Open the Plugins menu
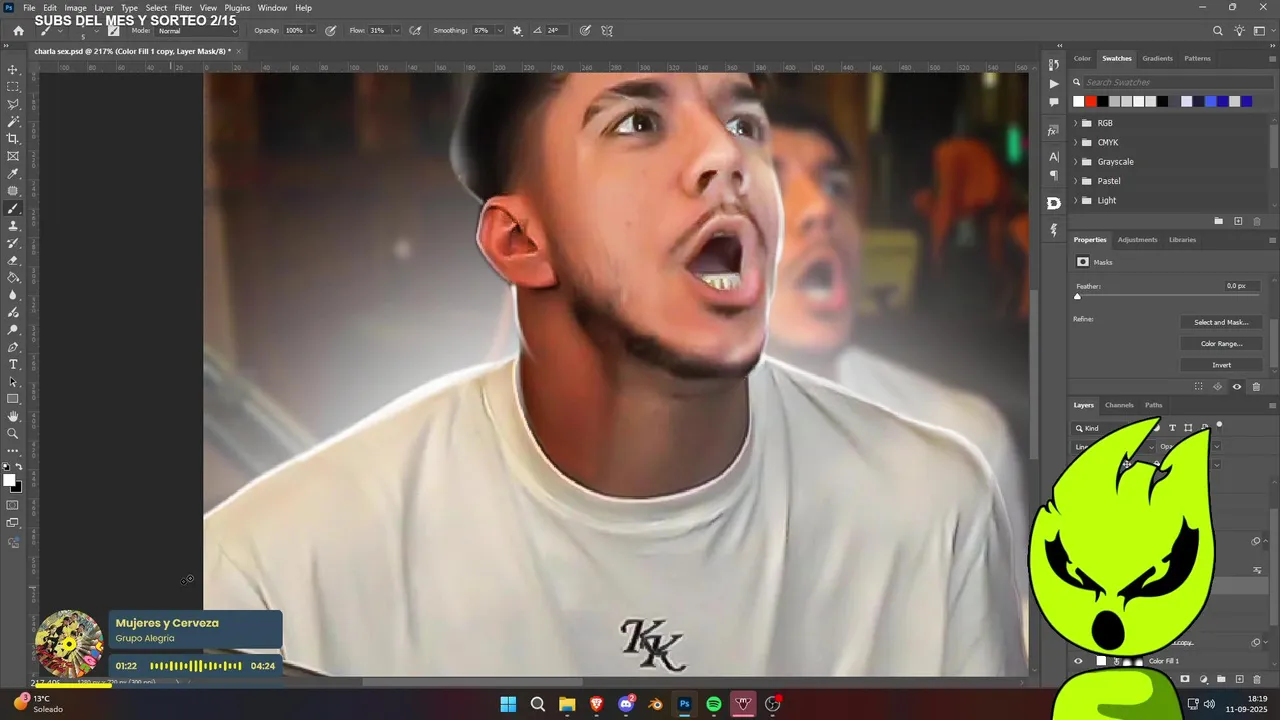The width and height of the screenshot is (1280, 720). 237,8
